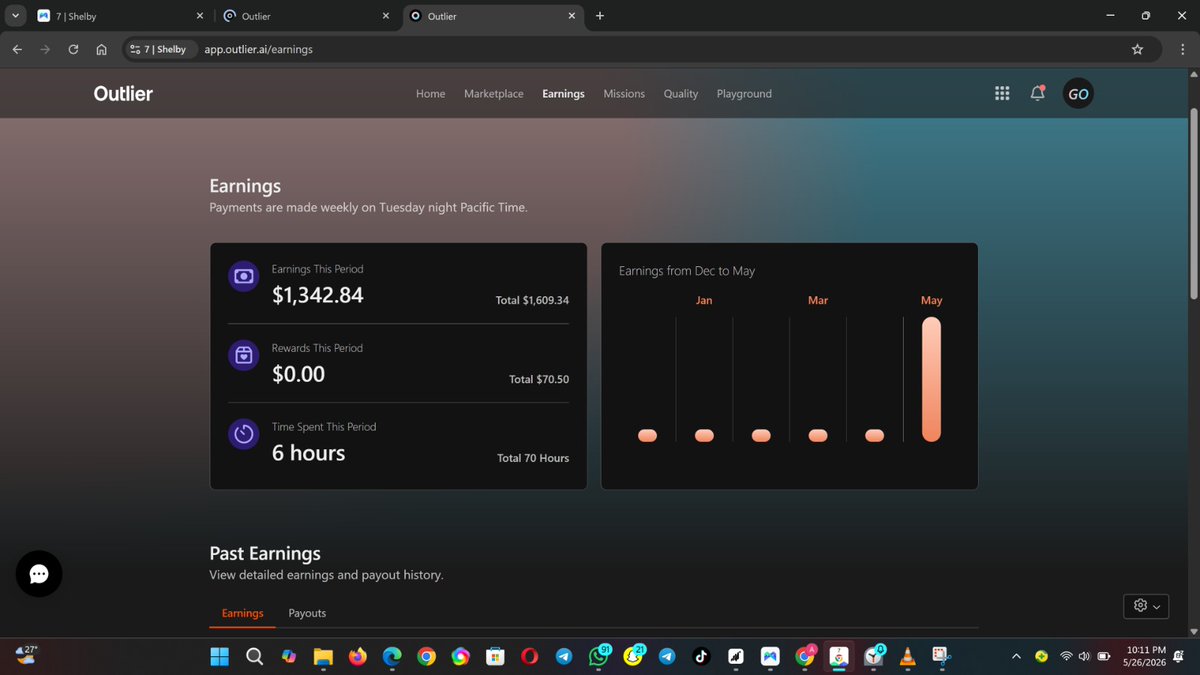Open the weather widget showing 27°
Viewport: 1200px width, 675px height.
(x=26, y=654)
